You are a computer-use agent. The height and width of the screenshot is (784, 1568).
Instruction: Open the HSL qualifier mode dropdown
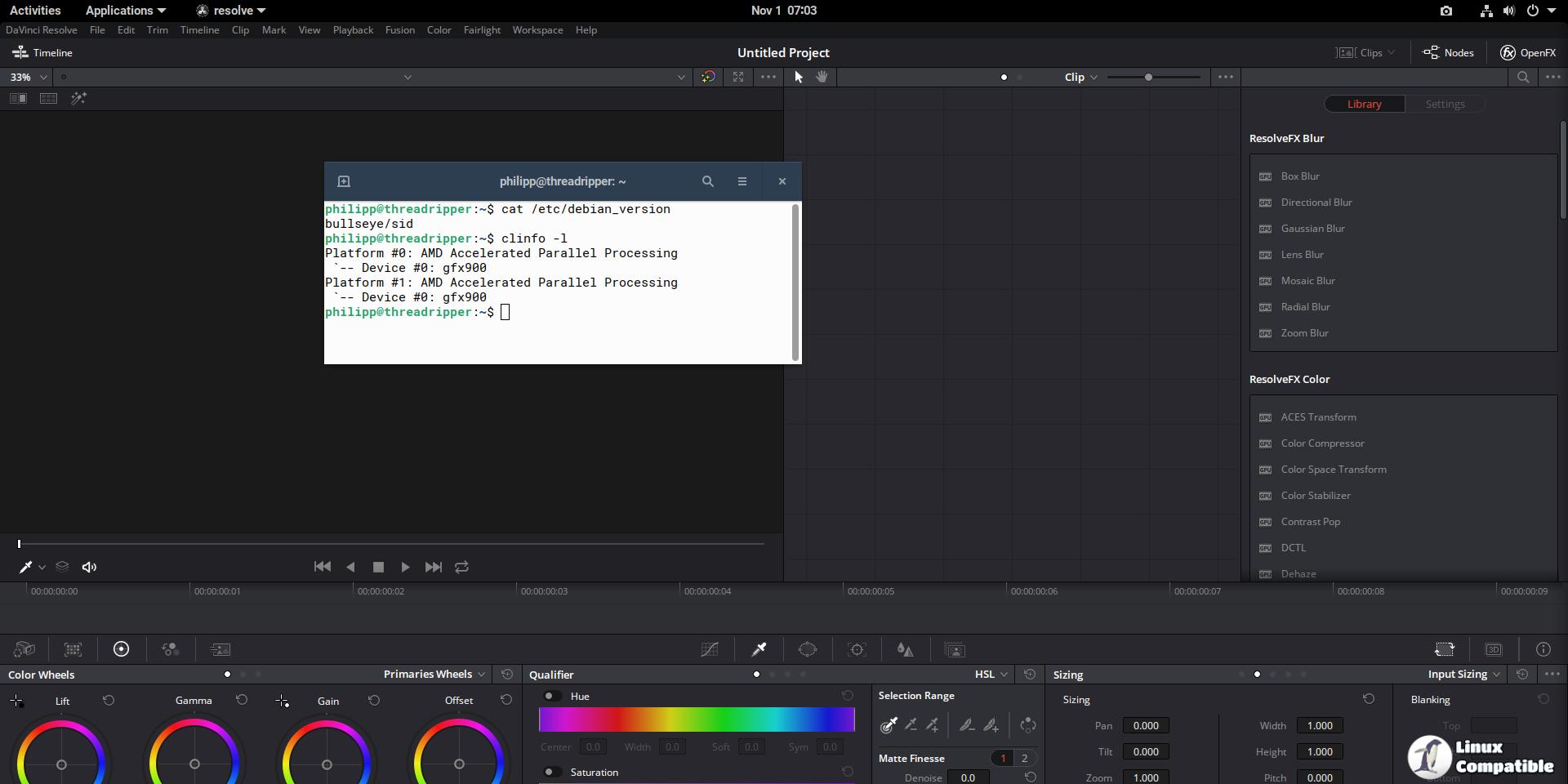(990, 674)
